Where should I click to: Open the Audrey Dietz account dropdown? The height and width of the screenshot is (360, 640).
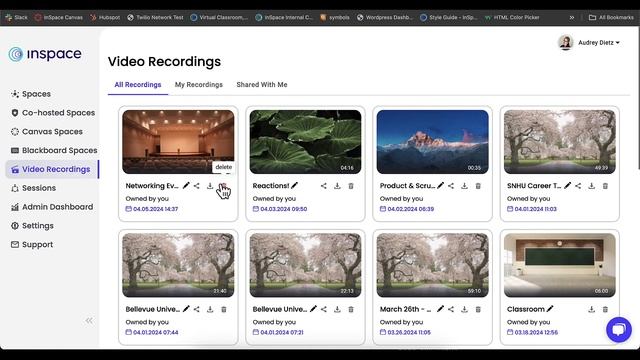point(599,42)
